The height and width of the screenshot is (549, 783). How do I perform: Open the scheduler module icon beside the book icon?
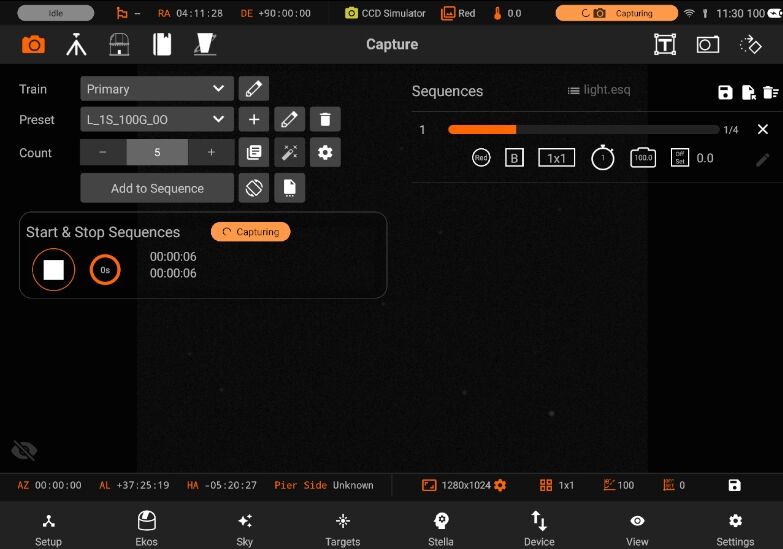coord(205,45)
